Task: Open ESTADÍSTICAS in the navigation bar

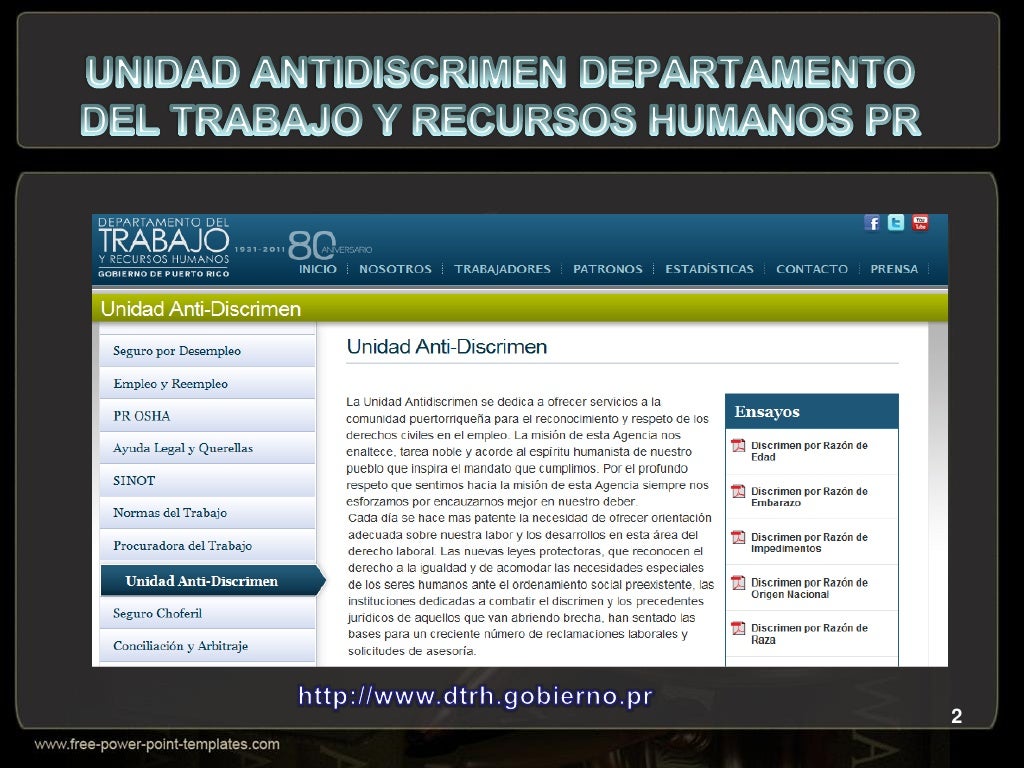Action: (709, 269)
